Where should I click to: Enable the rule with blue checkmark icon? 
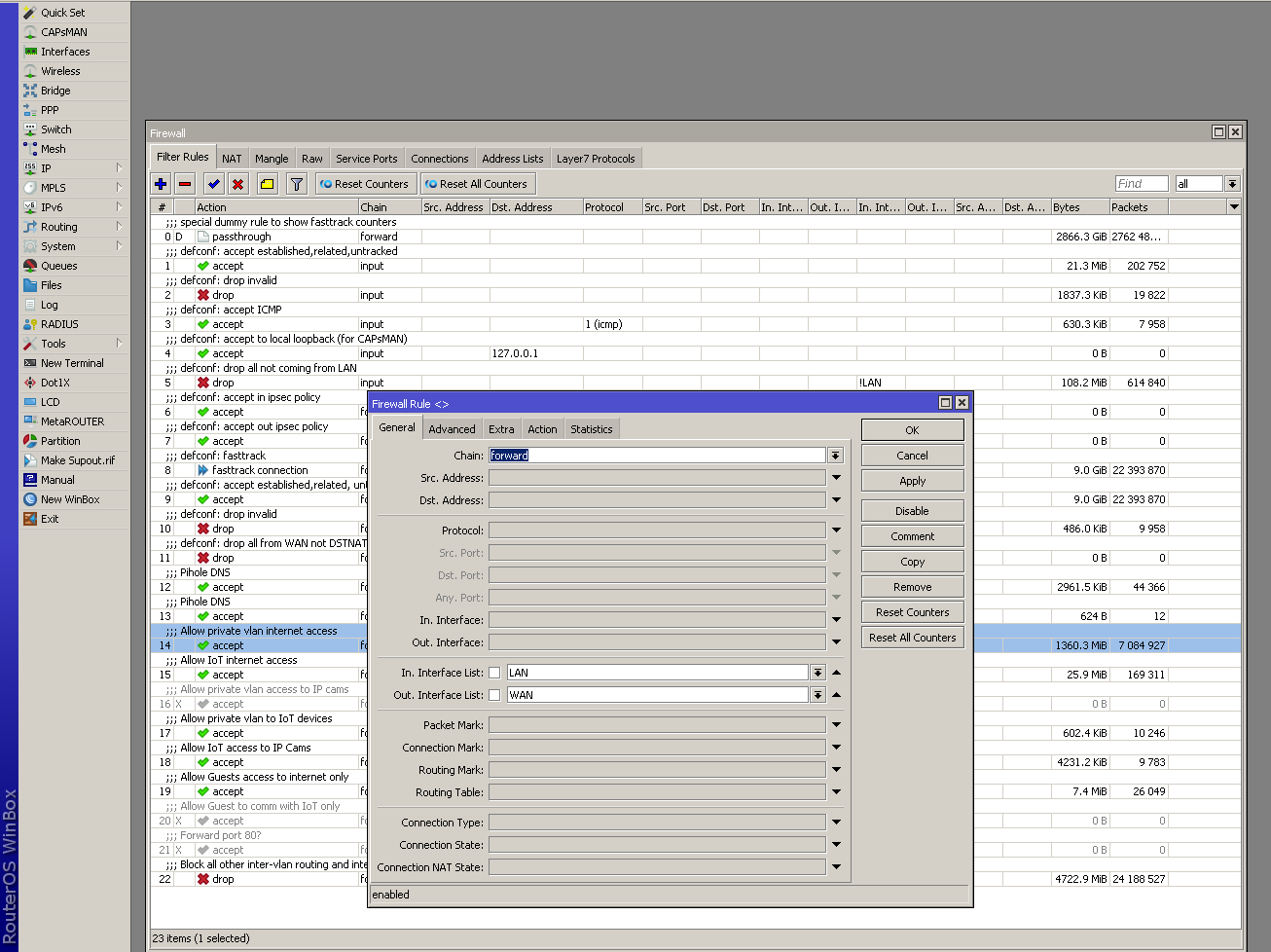tap(214, 183)
